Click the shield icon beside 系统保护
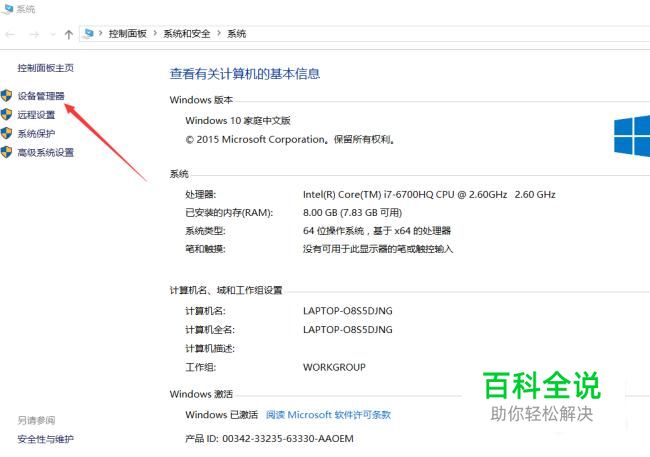 [6, 133]
